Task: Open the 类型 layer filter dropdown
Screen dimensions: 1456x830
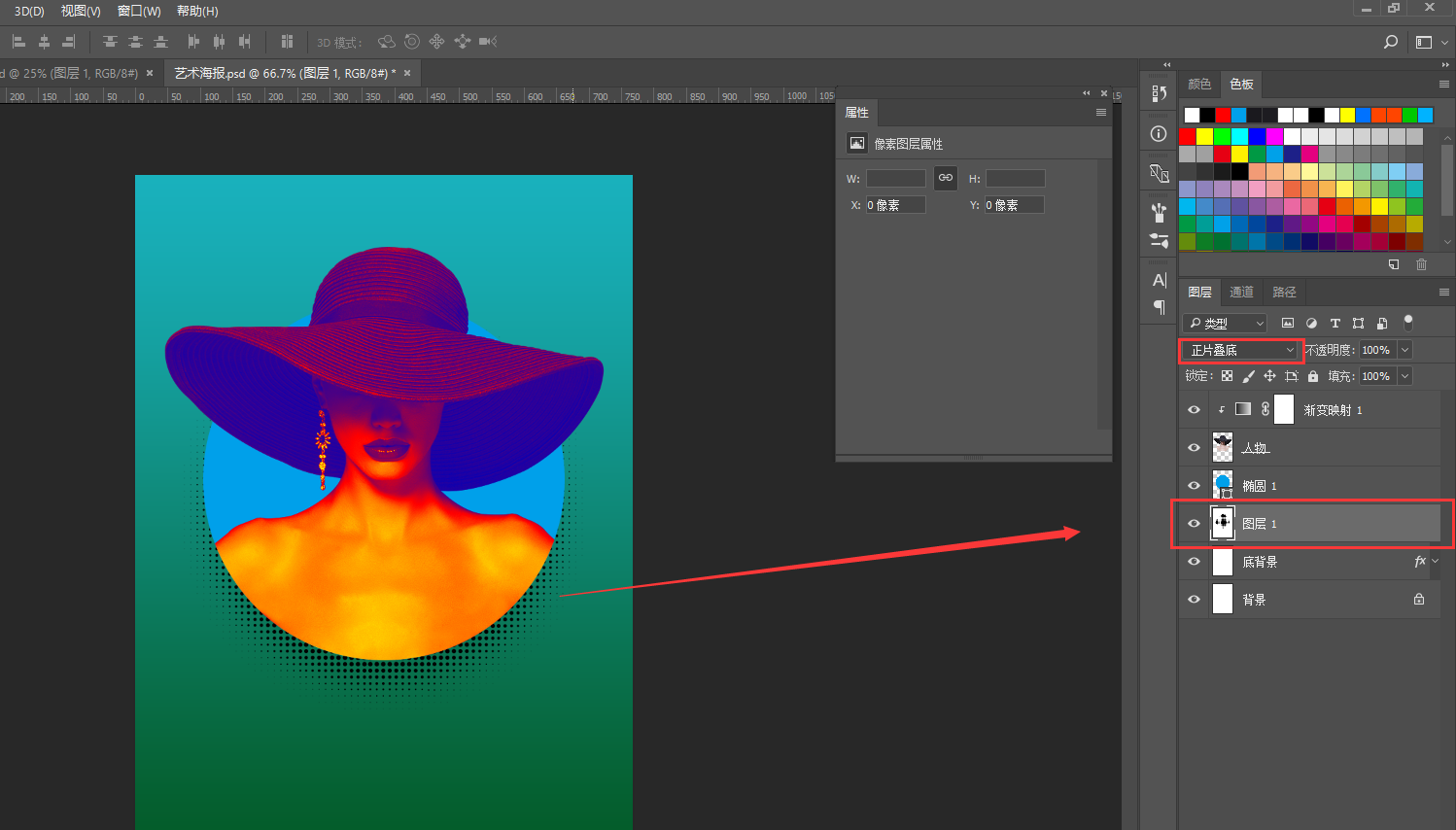Action: tap(1225, 324)
